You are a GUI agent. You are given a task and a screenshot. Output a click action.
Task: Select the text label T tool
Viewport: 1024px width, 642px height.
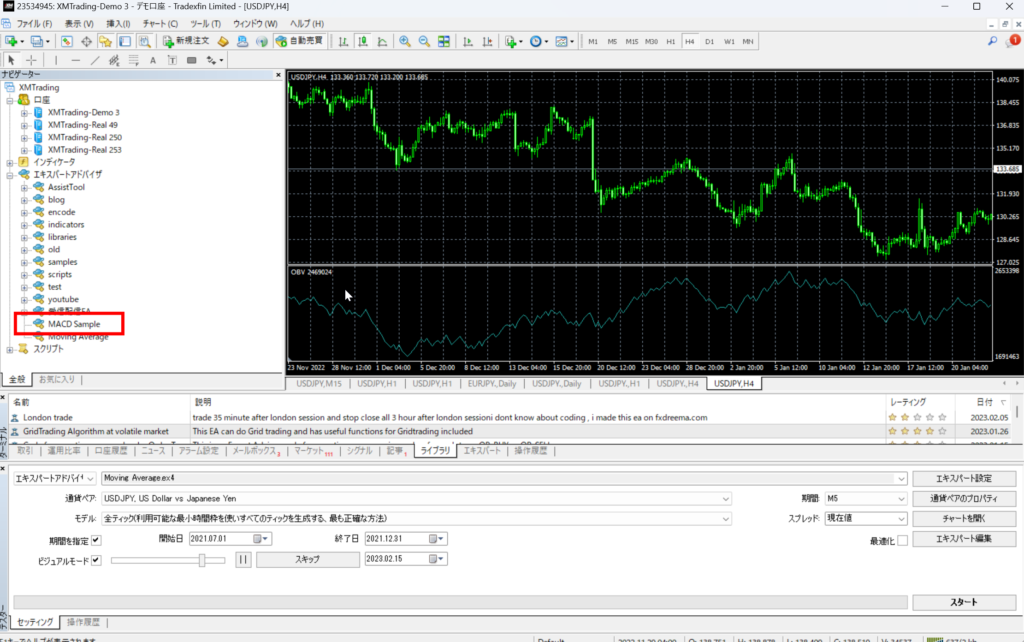click(x=172, y=60)
